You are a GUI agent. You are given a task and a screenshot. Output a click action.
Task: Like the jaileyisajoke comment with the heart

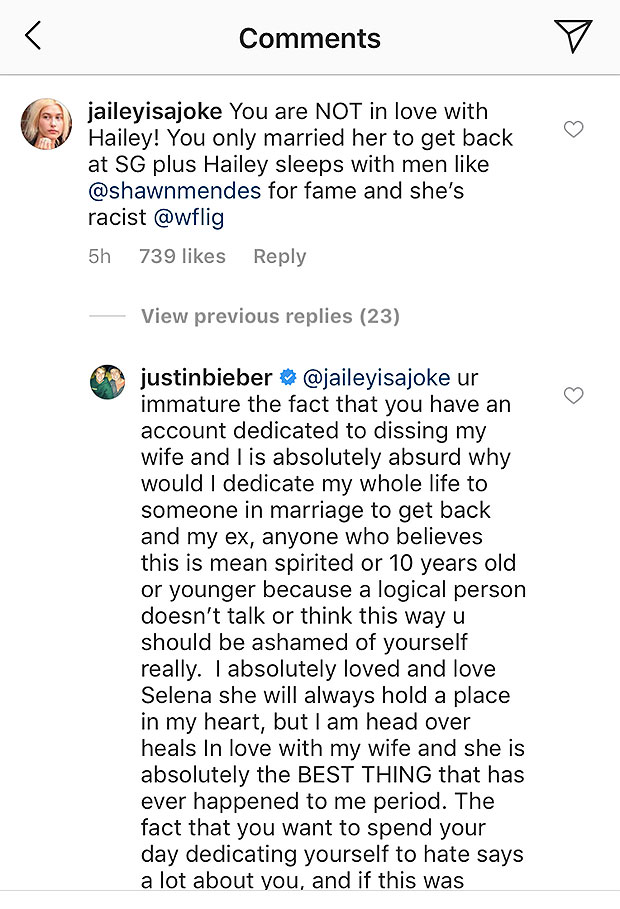click(x=573, y=129)
